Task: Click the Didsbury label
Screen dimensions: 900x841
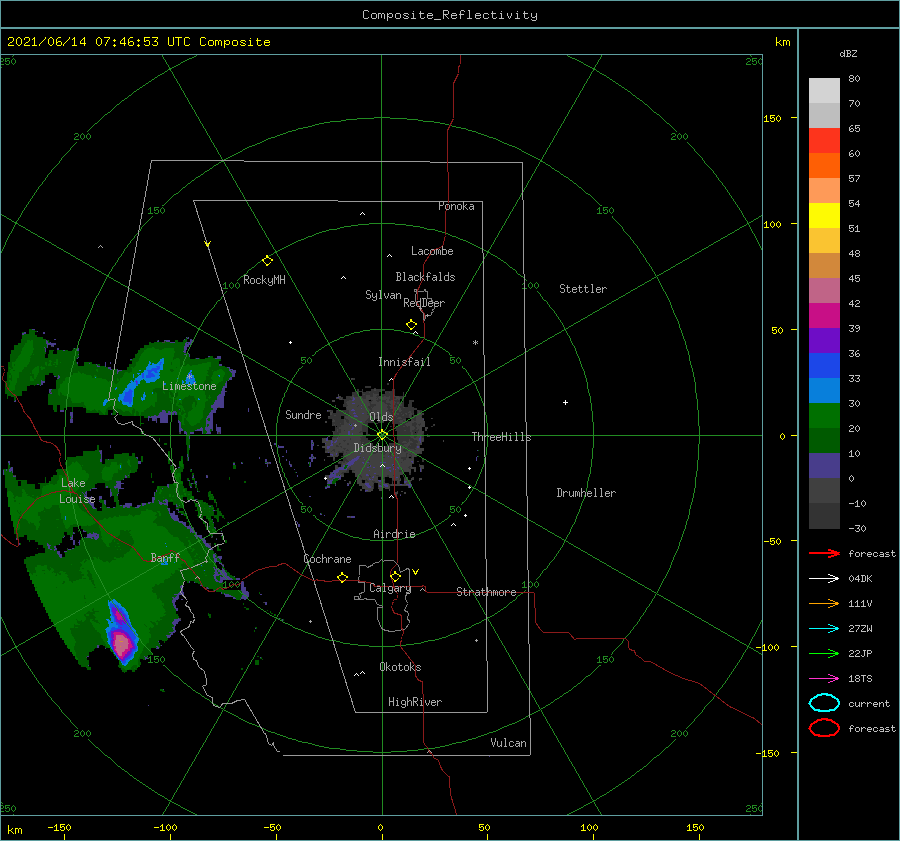Action: [x=377, y=448]
